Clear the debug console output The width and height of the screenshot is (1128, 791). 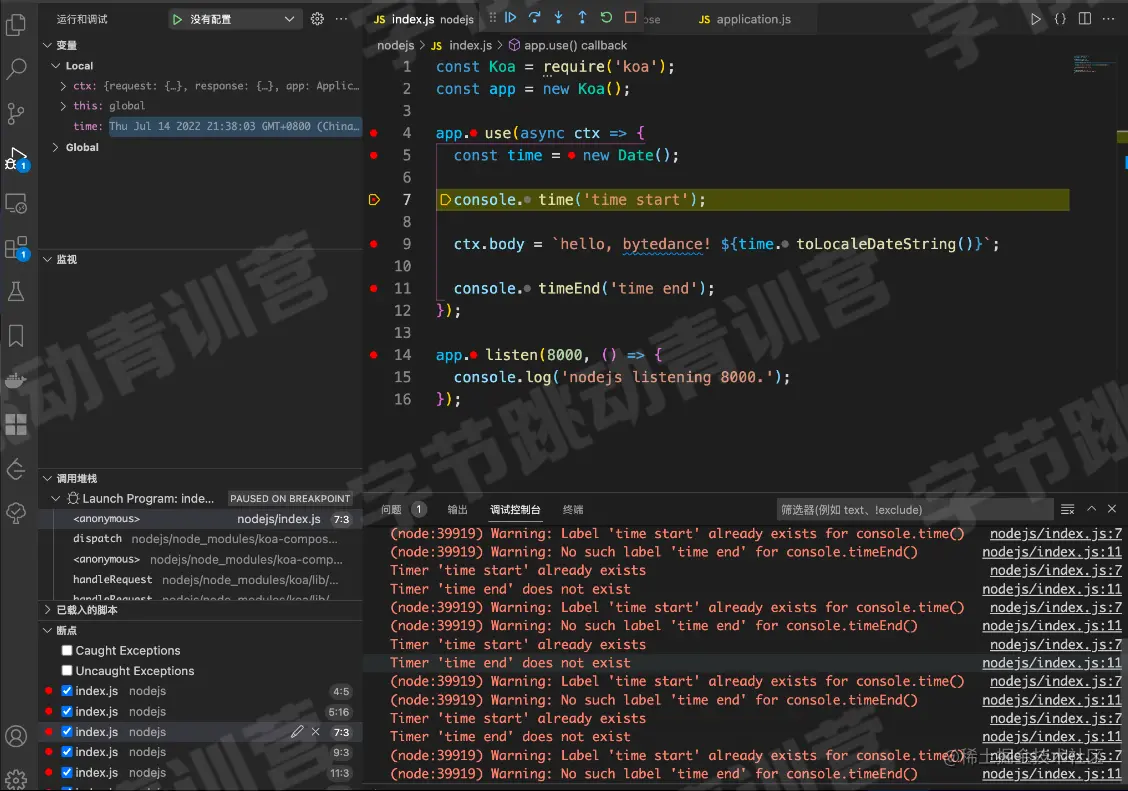(1068, 509)
